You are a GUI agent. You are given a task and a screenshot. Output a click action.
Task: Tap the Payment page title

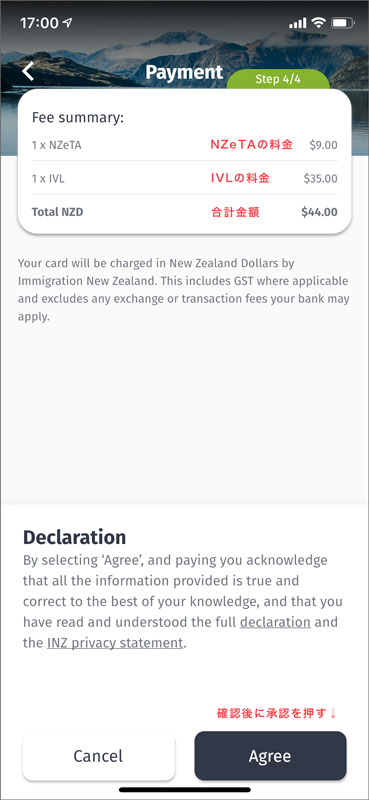tap(184, 72)
